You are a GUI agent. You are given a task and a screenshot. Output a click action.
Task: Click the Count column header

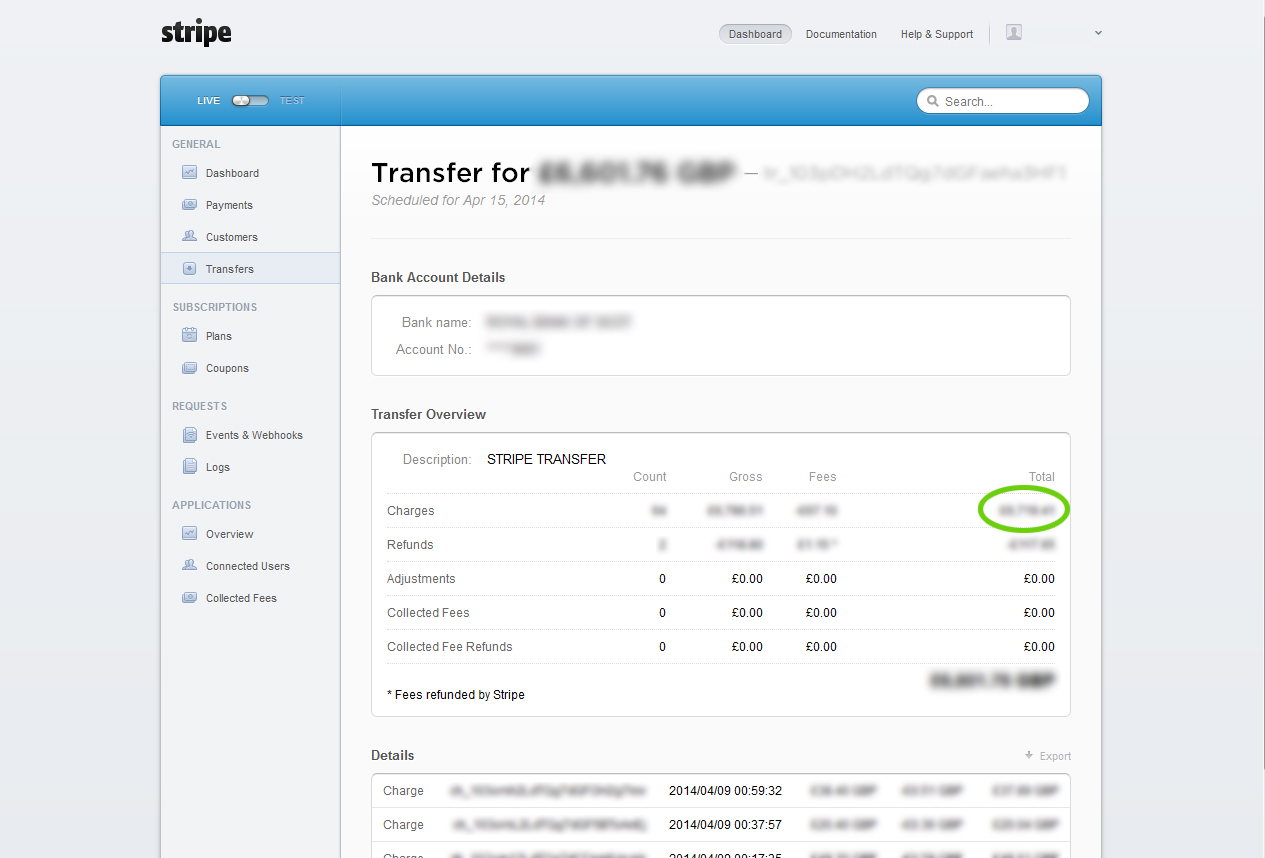click(650, 477)
